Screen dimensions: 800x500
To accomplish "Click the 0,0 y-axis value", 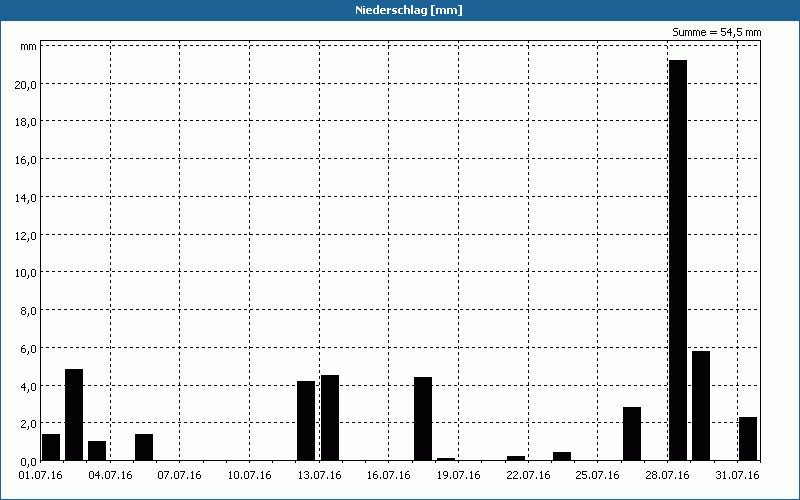I will [28, 462].
